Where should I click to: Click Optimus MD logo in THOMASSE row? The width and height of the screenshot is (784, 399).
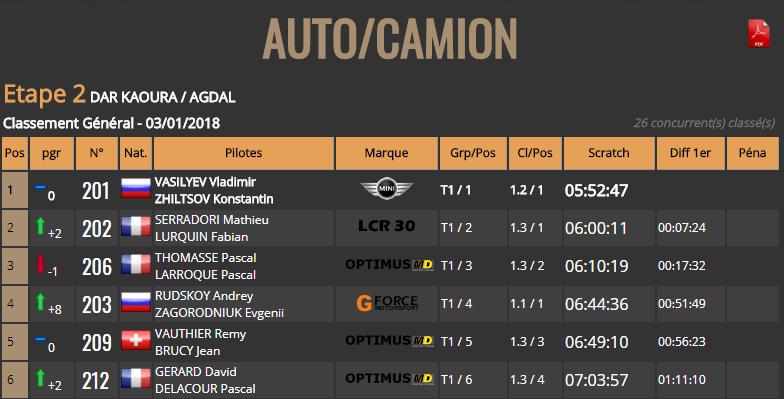click(390, 264)
